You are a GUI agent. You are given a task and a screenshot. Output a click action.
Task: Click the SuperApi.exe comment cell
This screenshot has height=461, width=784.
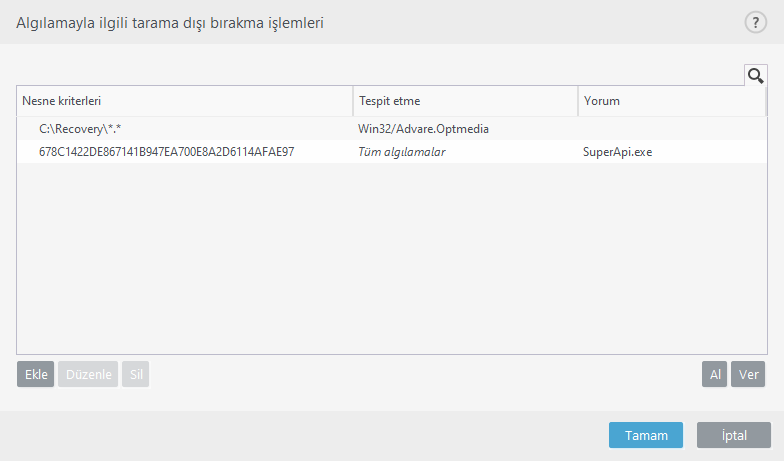pyautogui.click(x=618, y=152)
